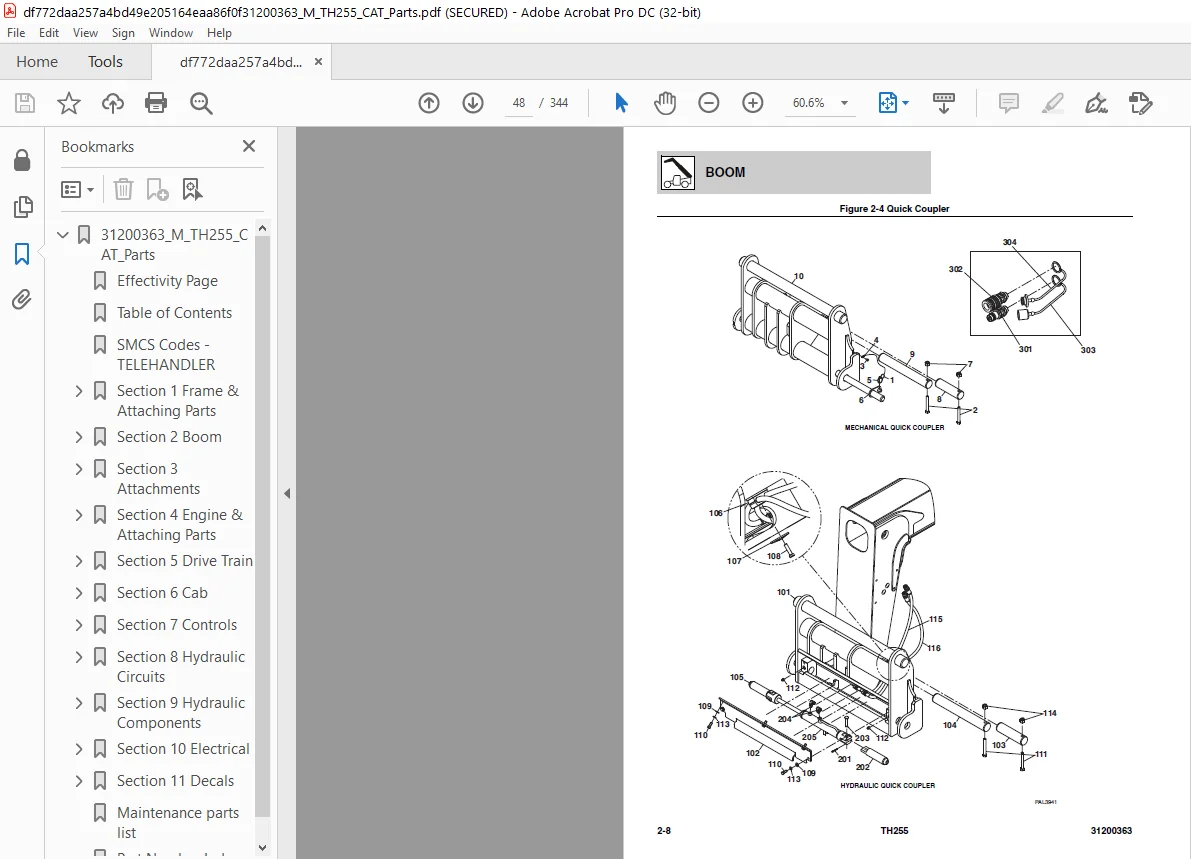Add a new bookmark icon
This screenshot has height=859, width=1191.
[x=157, y=189]
